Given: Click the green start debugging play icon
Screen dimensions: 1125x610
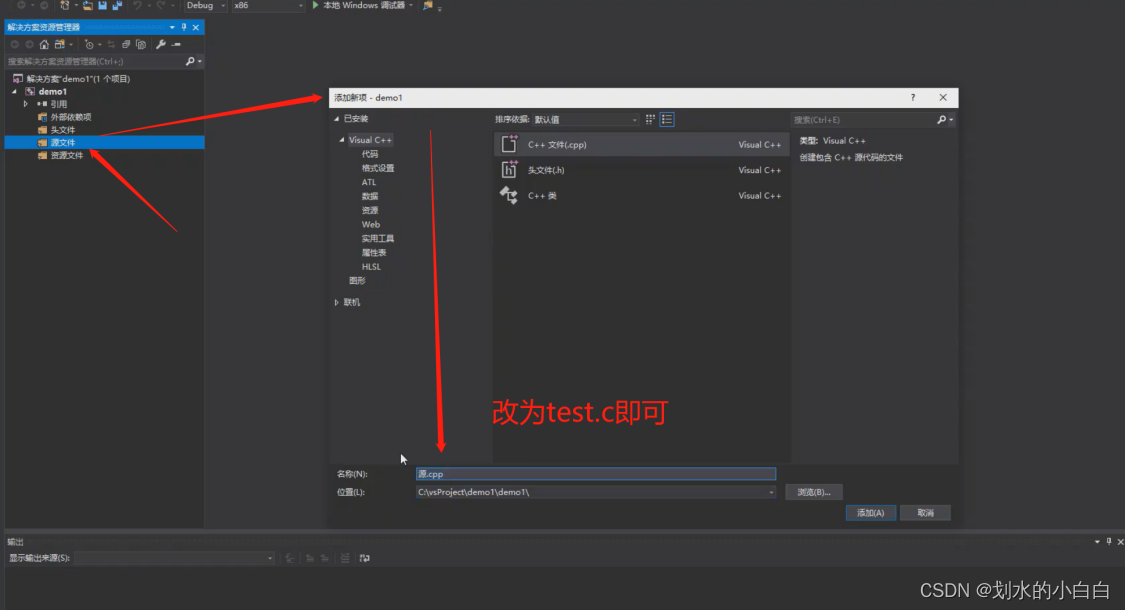Looking at the screenshot, I should [x=315, y=5].
